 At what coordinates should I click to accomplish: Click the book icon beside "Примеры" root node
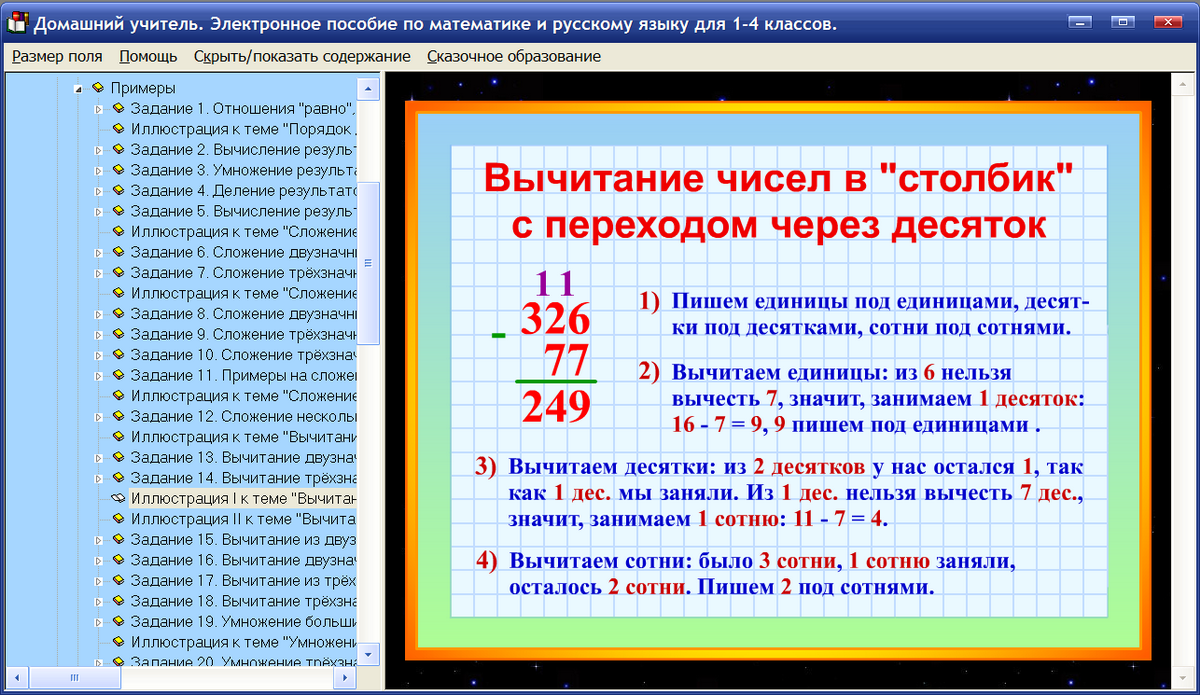(x=97, y=87)
